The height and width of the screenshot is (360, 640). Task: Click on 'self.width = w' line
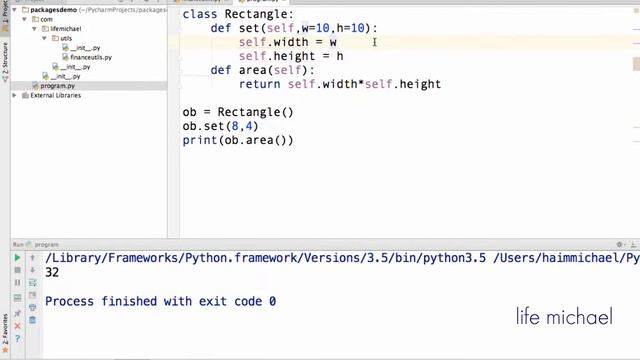click(x=288, y=42)
